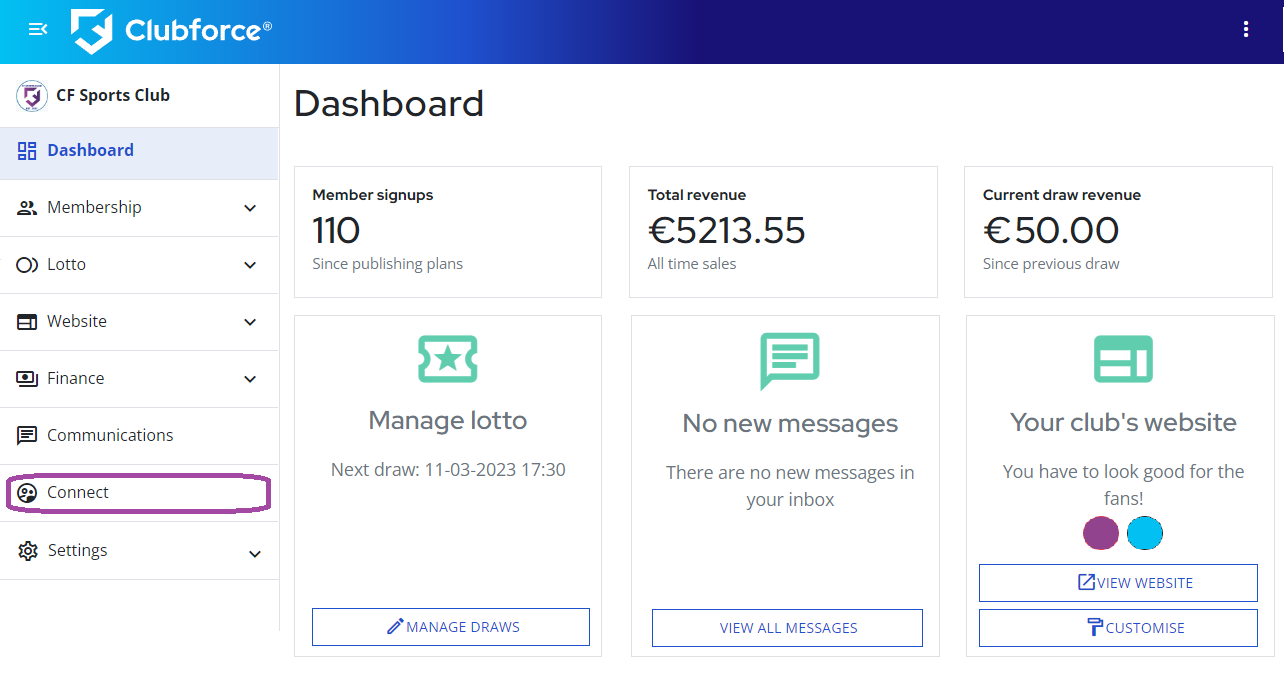Expand the Lotto submenu arrow
The height and width of the screenshot is (694, 1284).
(250, 265)
